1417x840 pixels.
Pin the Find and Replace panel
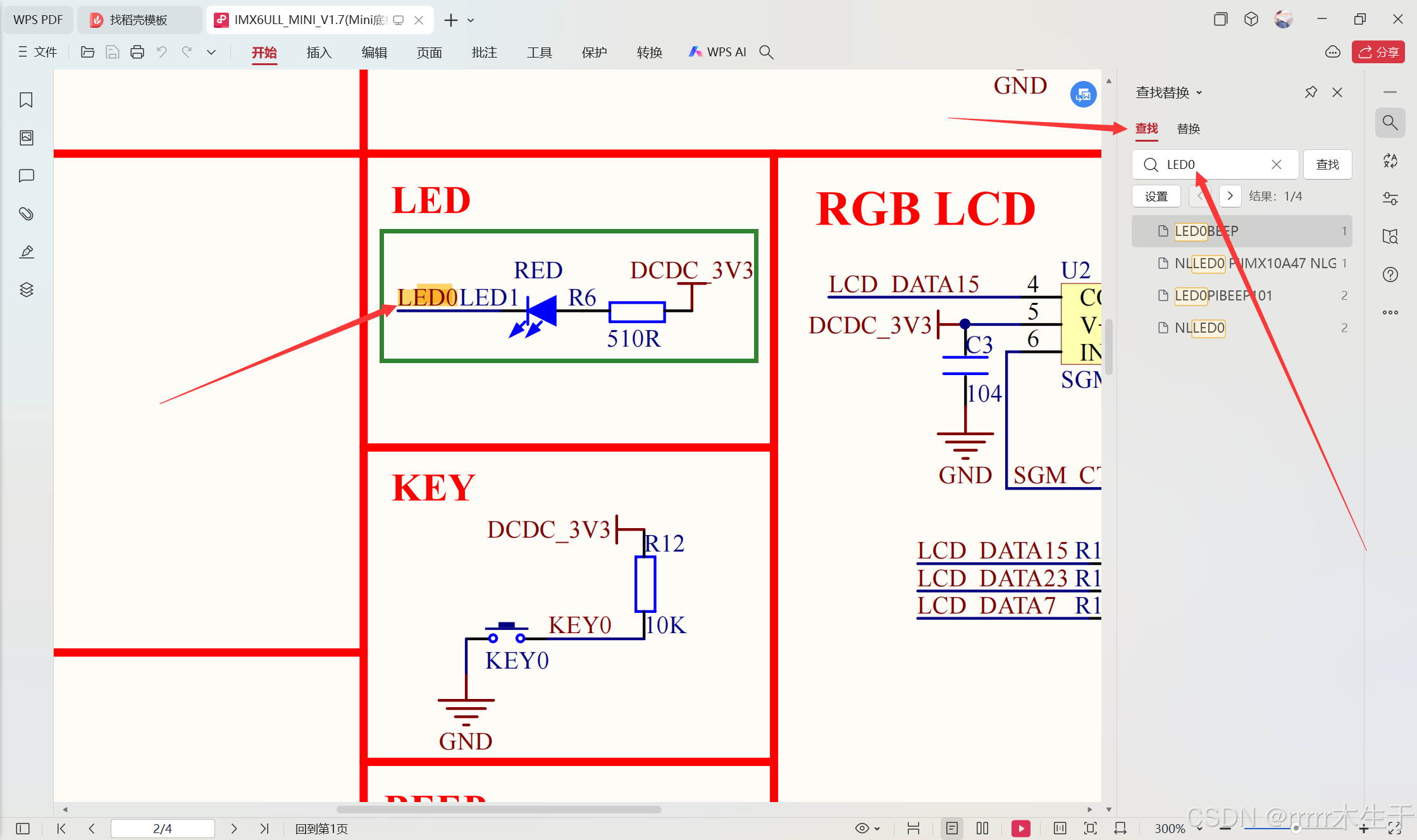[1311, 92]
